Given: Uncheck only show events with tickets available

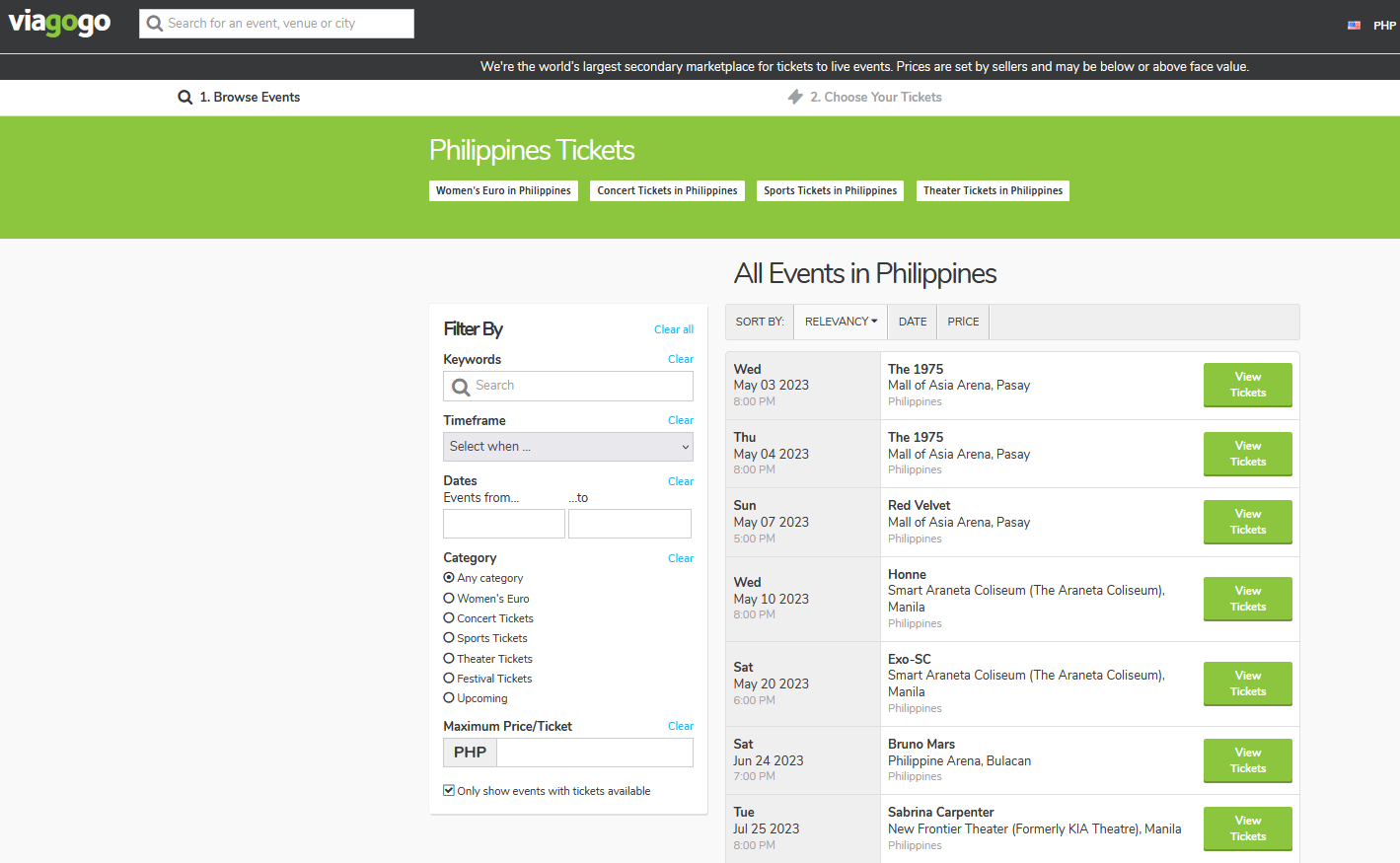Looking at the screenshot, I should click(449, 791).
